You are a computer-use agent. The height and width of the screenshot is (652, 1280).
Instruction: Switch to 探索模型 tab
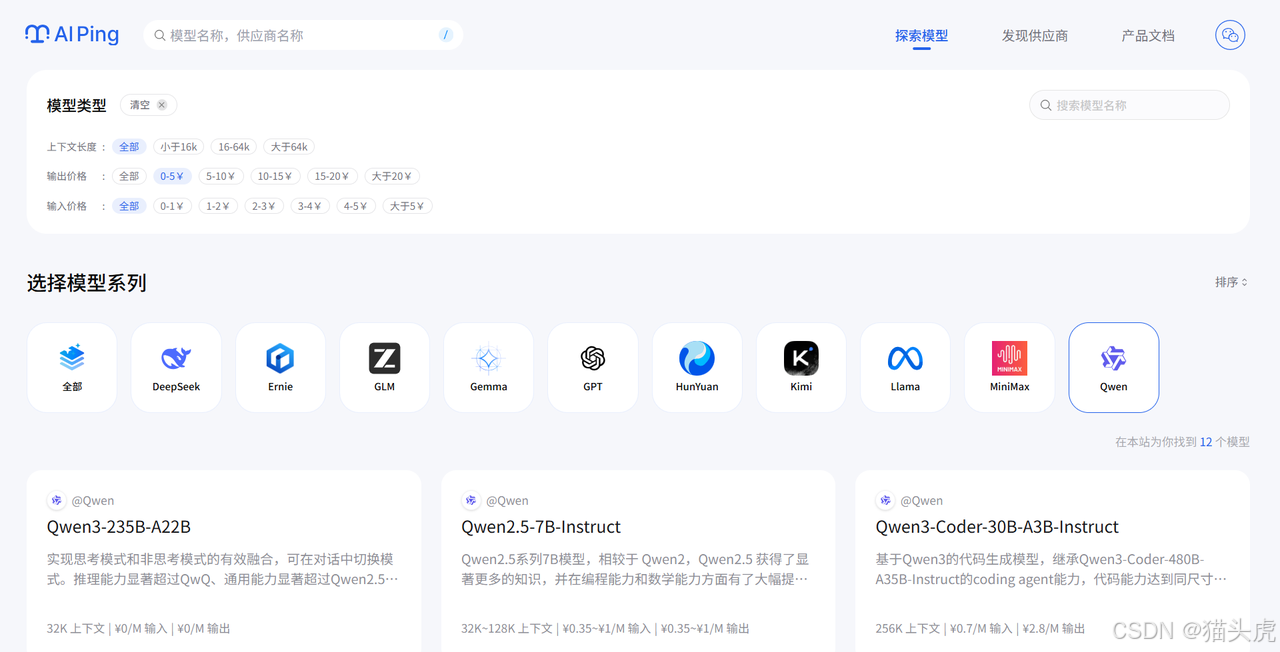[x=921, y=36]
